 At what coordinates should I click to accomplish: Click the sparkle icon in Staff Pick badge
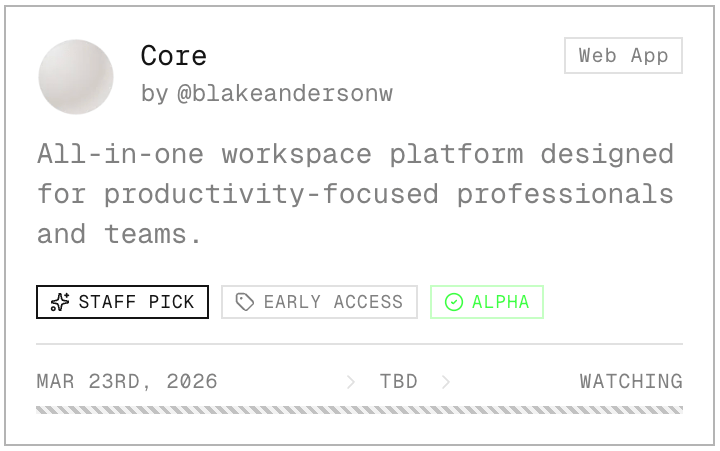click(59, 302)
